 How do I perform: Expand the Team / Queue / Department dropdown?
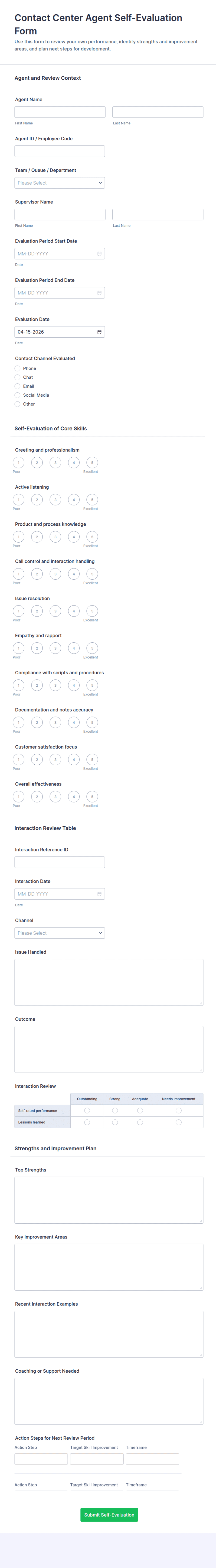pos(60,183)
